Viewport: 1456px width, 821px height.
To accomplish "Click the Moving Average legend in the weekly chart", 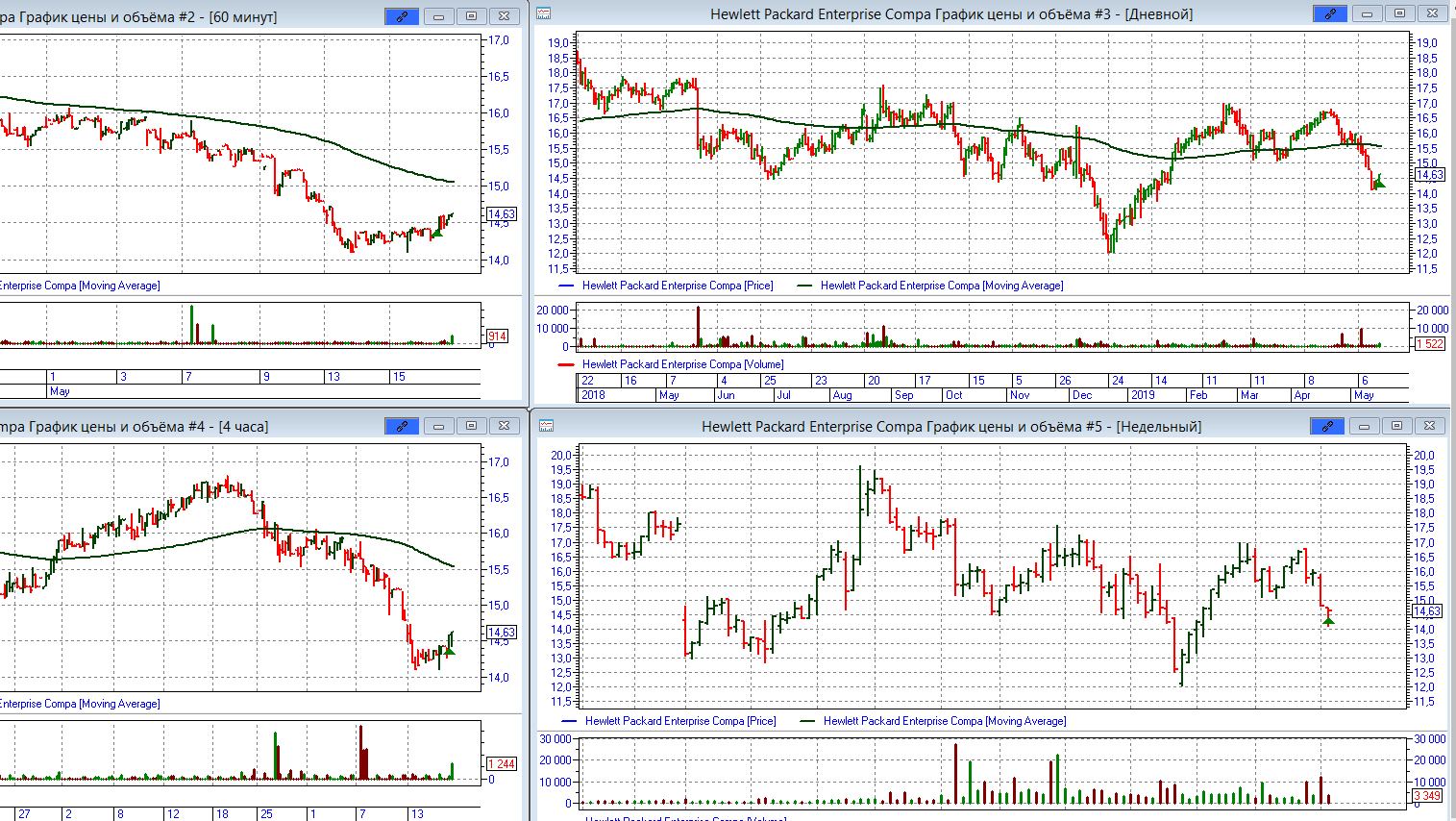I will (x=944, y=721).
